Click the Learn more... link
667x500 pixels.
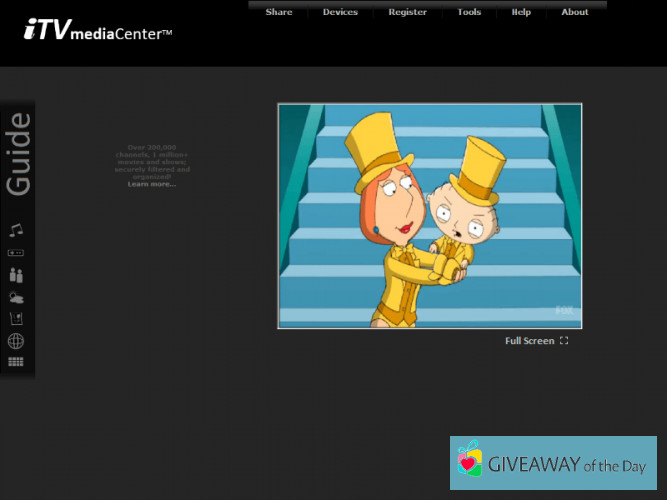151,184
